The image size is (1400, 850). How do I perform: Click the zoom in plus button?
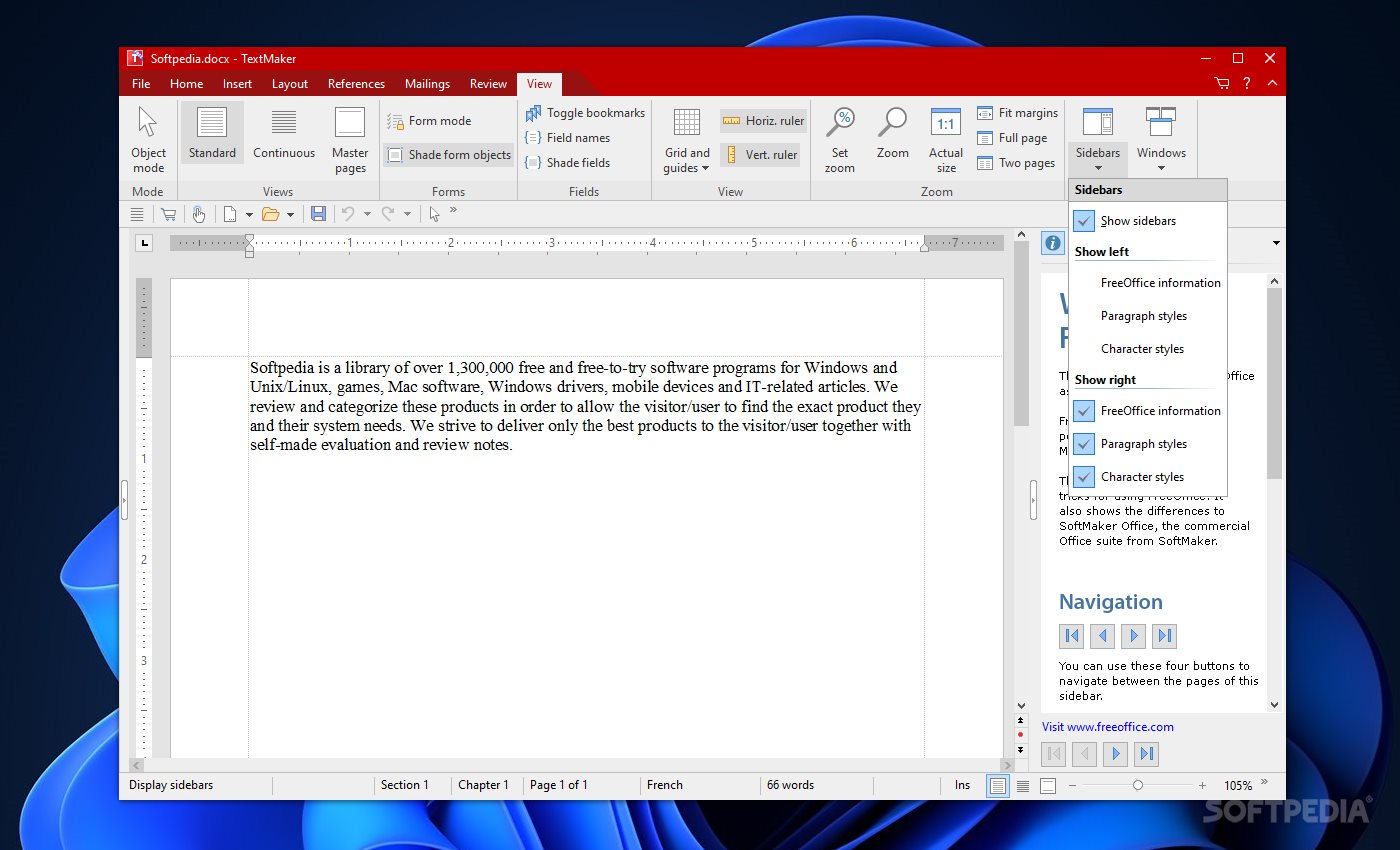pos(1203,786)
